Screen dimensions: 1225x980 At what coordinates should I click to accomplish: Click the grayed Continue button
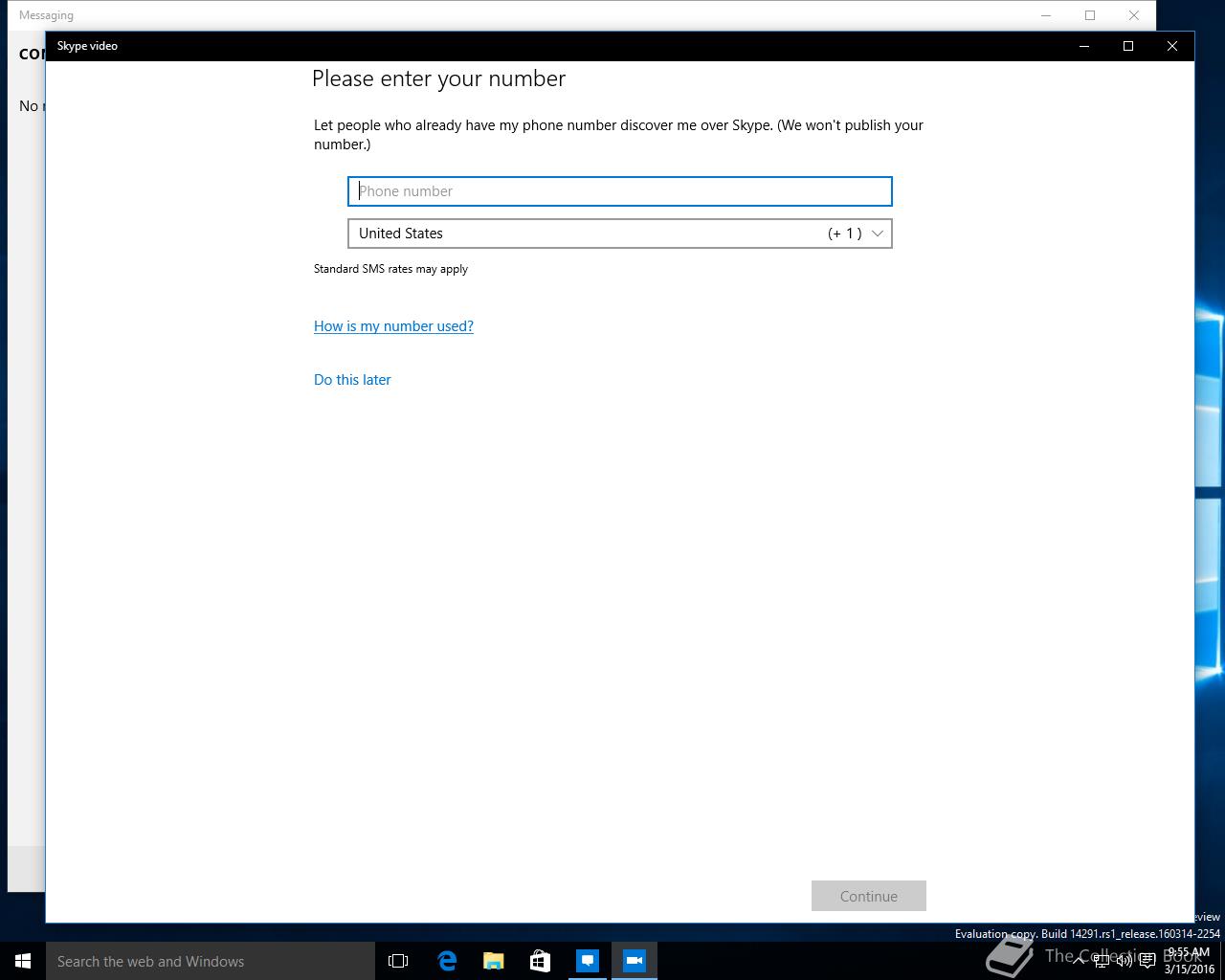pyautogui.click(x=868, y=896)
